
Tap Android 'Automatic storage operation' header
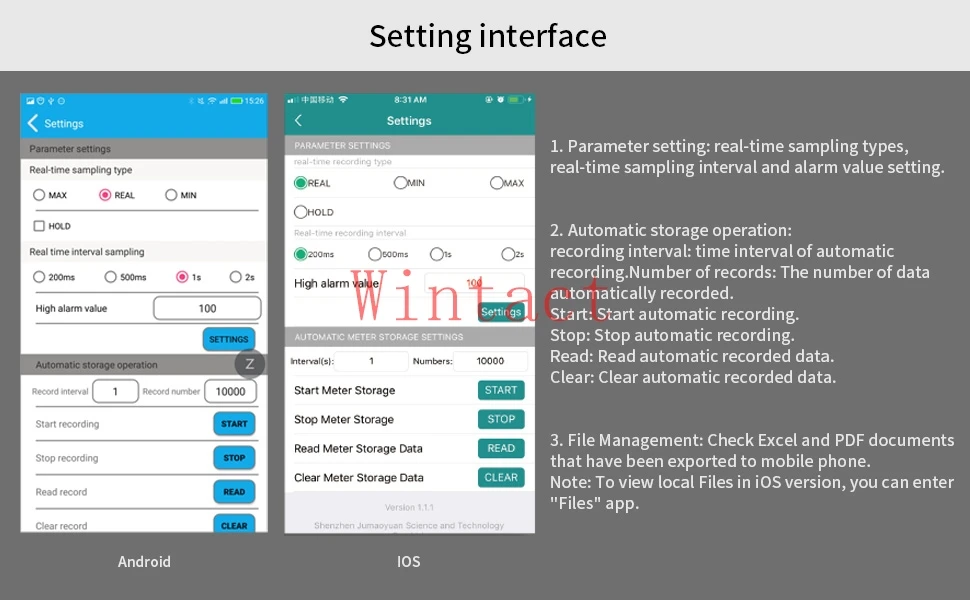pyautogui.click(x=144, y=365)
